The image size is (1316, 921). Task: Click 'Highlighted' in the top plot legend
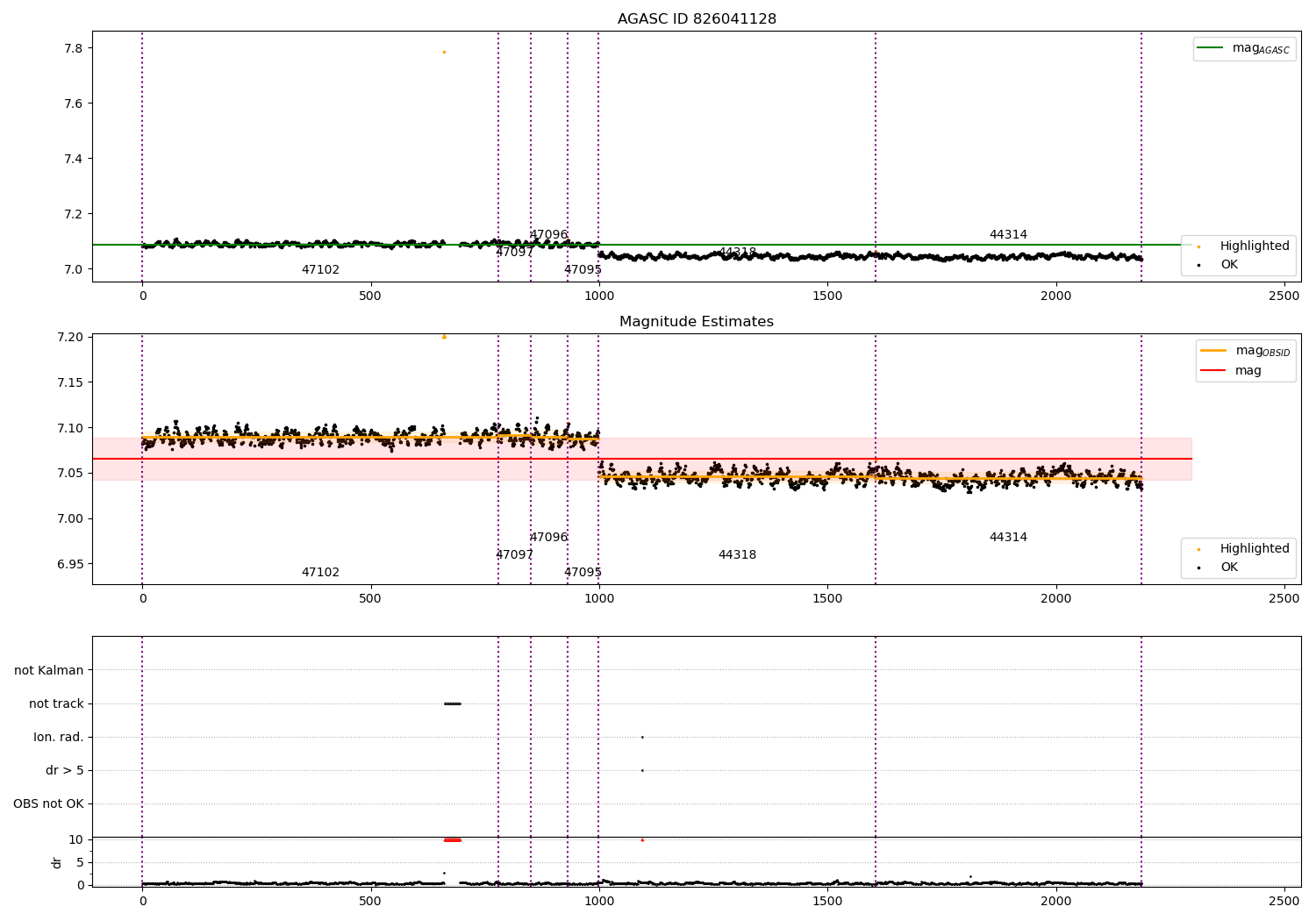point(1244,246)
